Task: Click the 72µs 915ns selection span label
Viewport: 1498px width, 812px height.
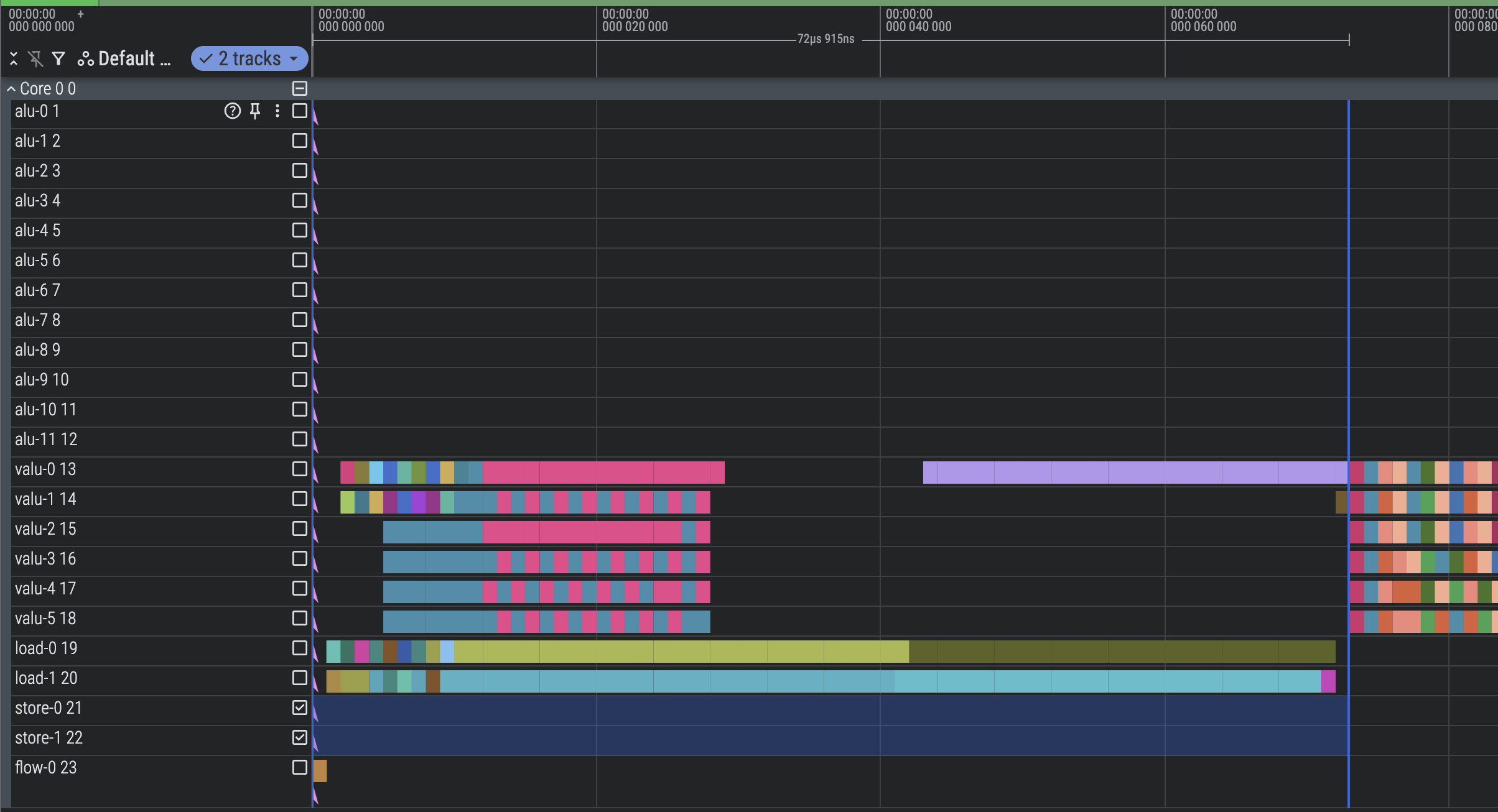Action: (x=826, y=39)
